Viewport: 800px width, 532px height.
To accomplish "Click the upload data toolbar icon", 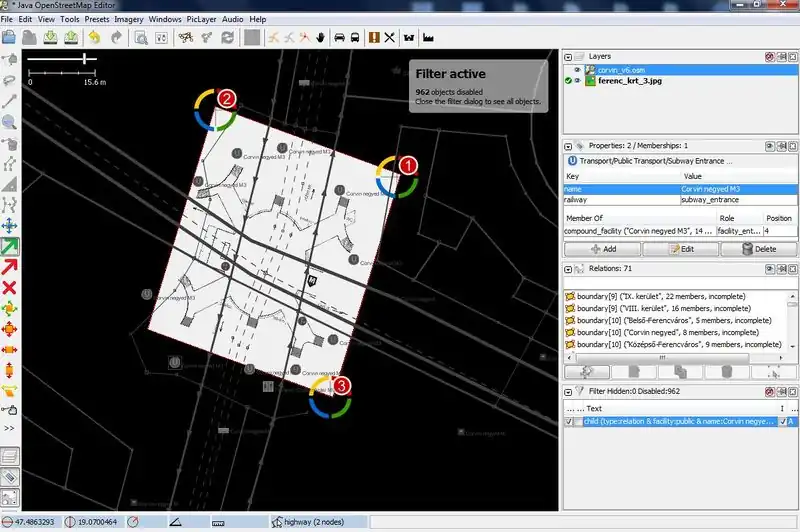I will 71,37.
